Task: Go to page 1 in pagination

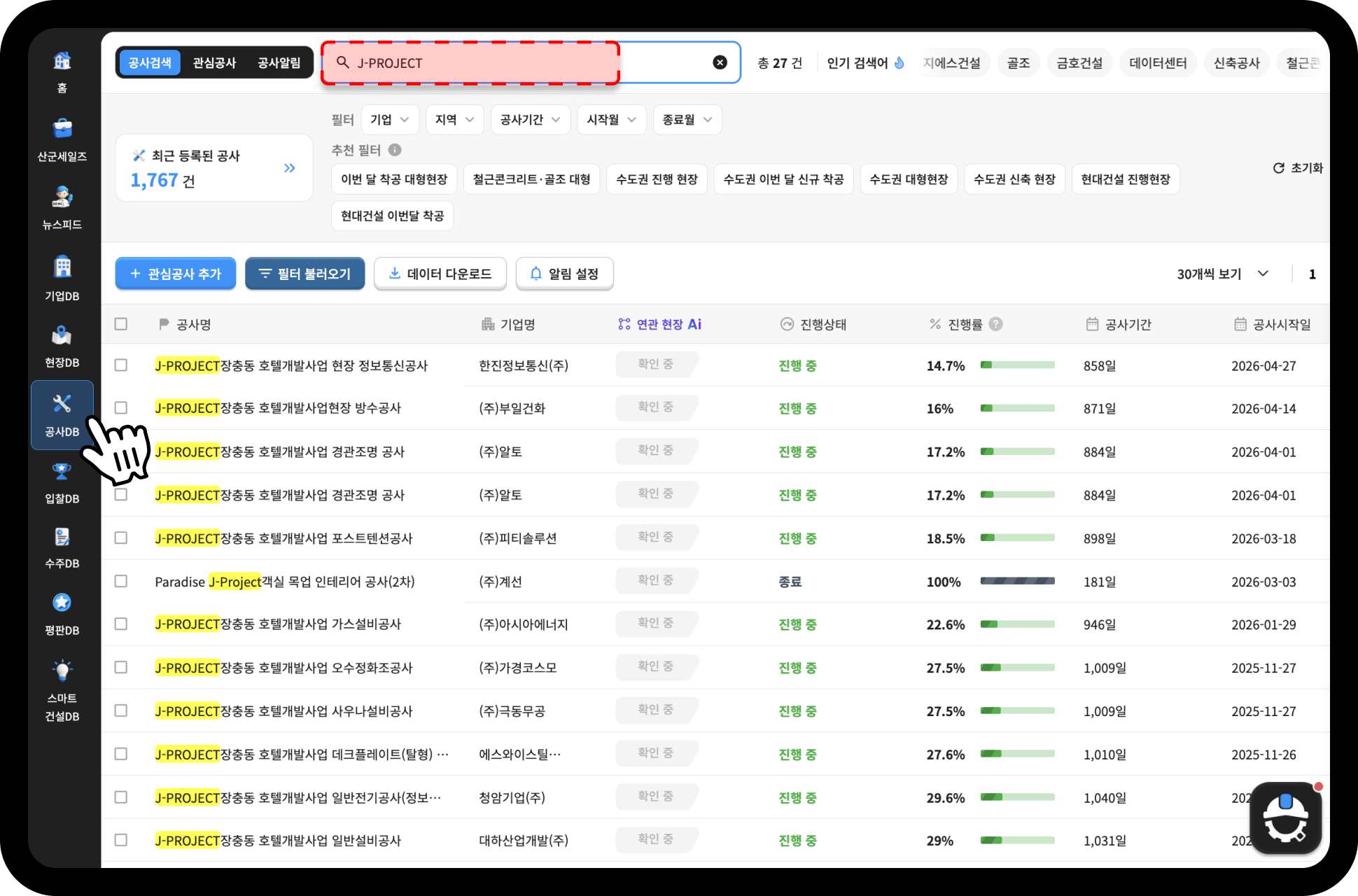Action: [1312, 274]
